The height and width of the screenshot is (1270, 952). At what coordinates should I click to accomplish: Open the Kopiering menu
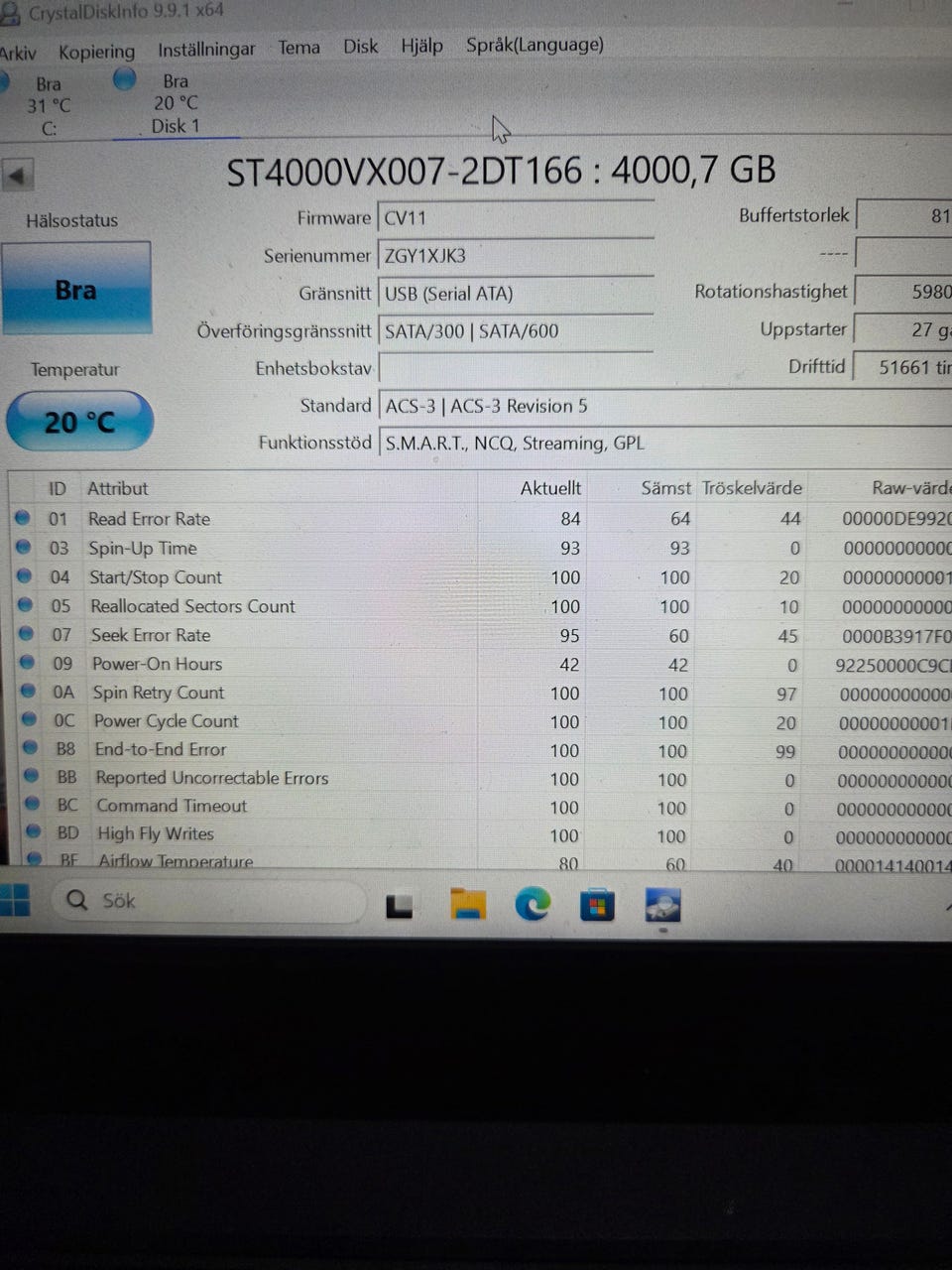click(x=96, y=51)
